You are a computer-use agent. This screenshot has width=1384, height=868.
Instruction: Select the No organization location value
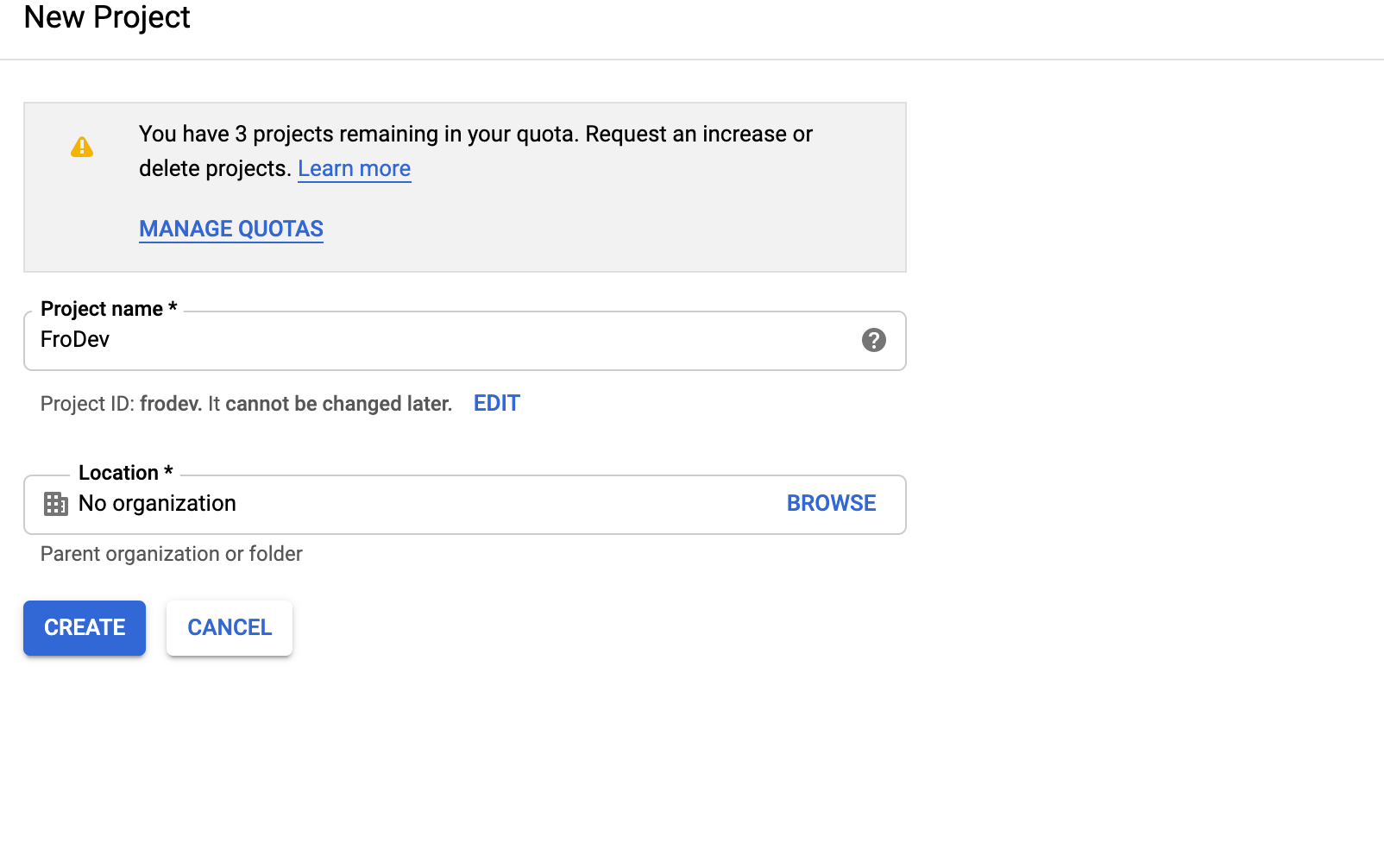157,503
